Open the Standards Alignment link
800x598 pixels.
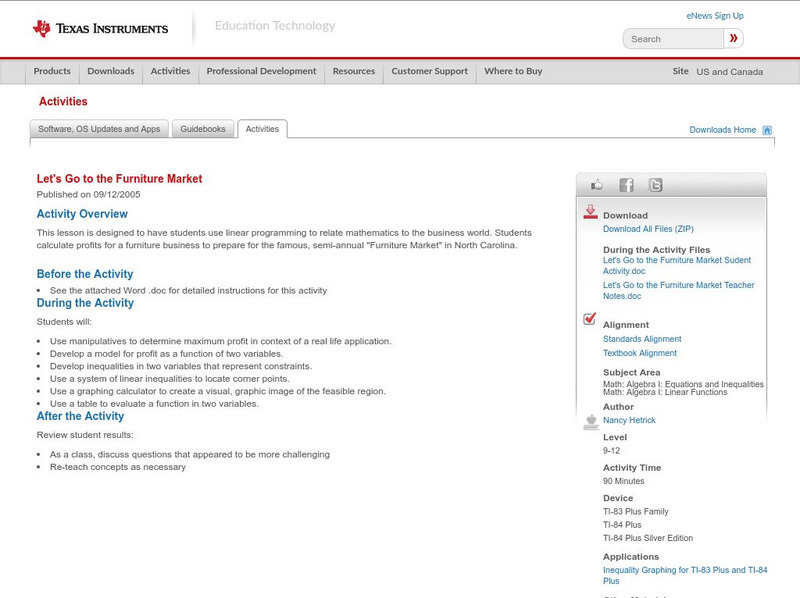pyautogui.click(x=642, y=339)
